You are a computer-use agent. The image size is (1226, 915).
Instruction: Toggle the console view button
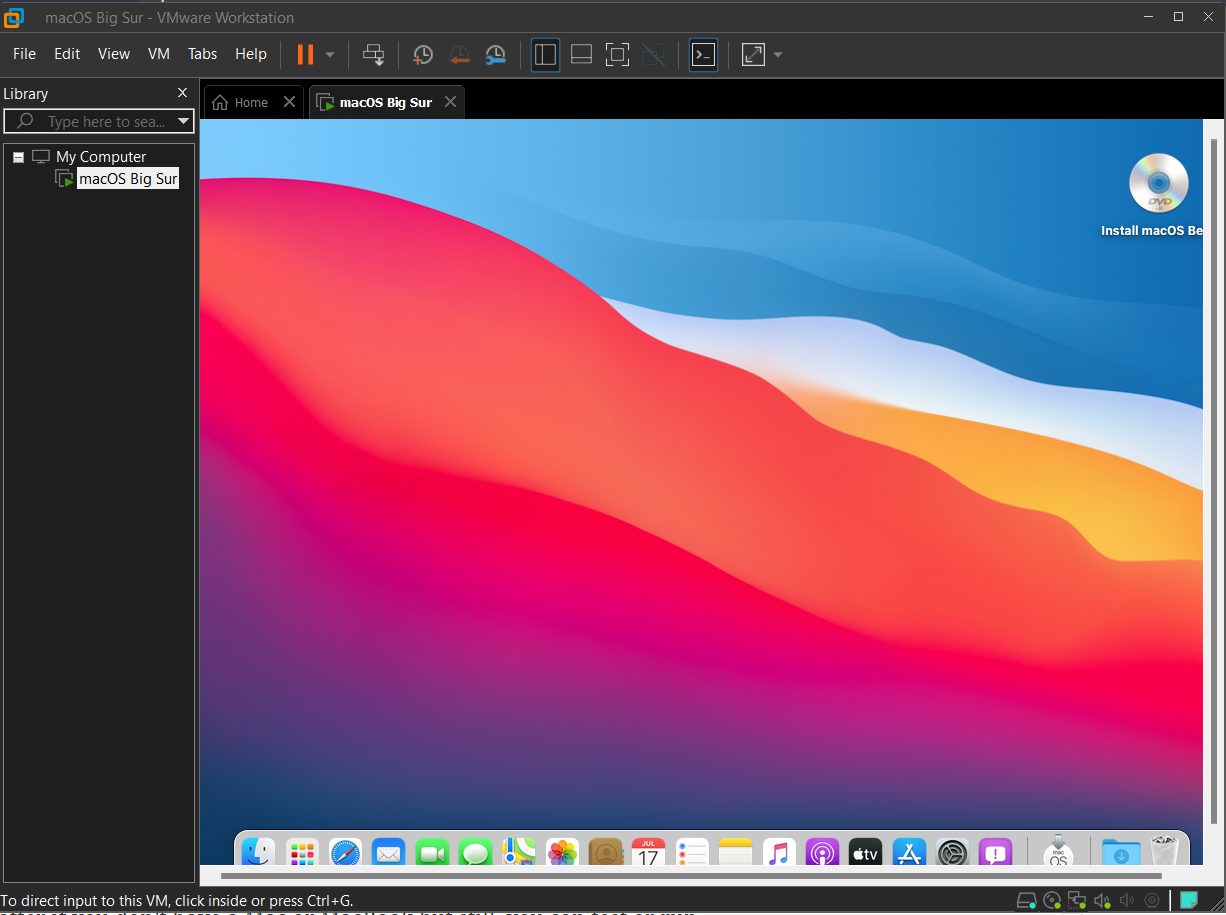click(704, 55)
